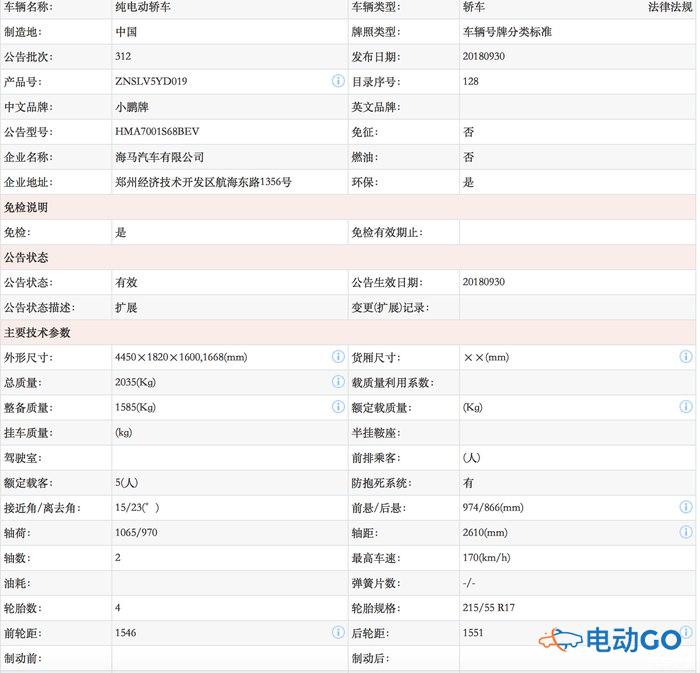700x673 pixels.
Task: Click vehicle name value 纯电动轿车
Action: [x=142, y=7]
